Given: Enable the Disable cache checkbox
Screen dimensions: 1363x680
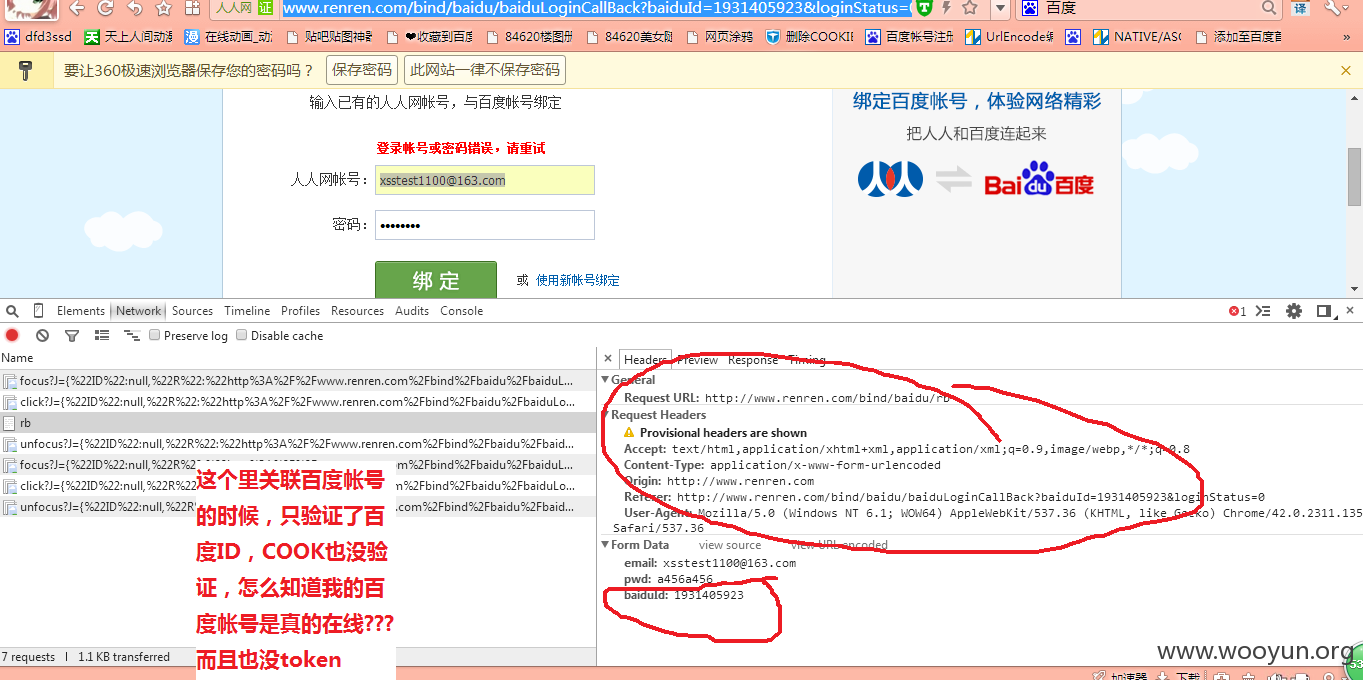Looking at the screenshot, I should coord(242,336).
